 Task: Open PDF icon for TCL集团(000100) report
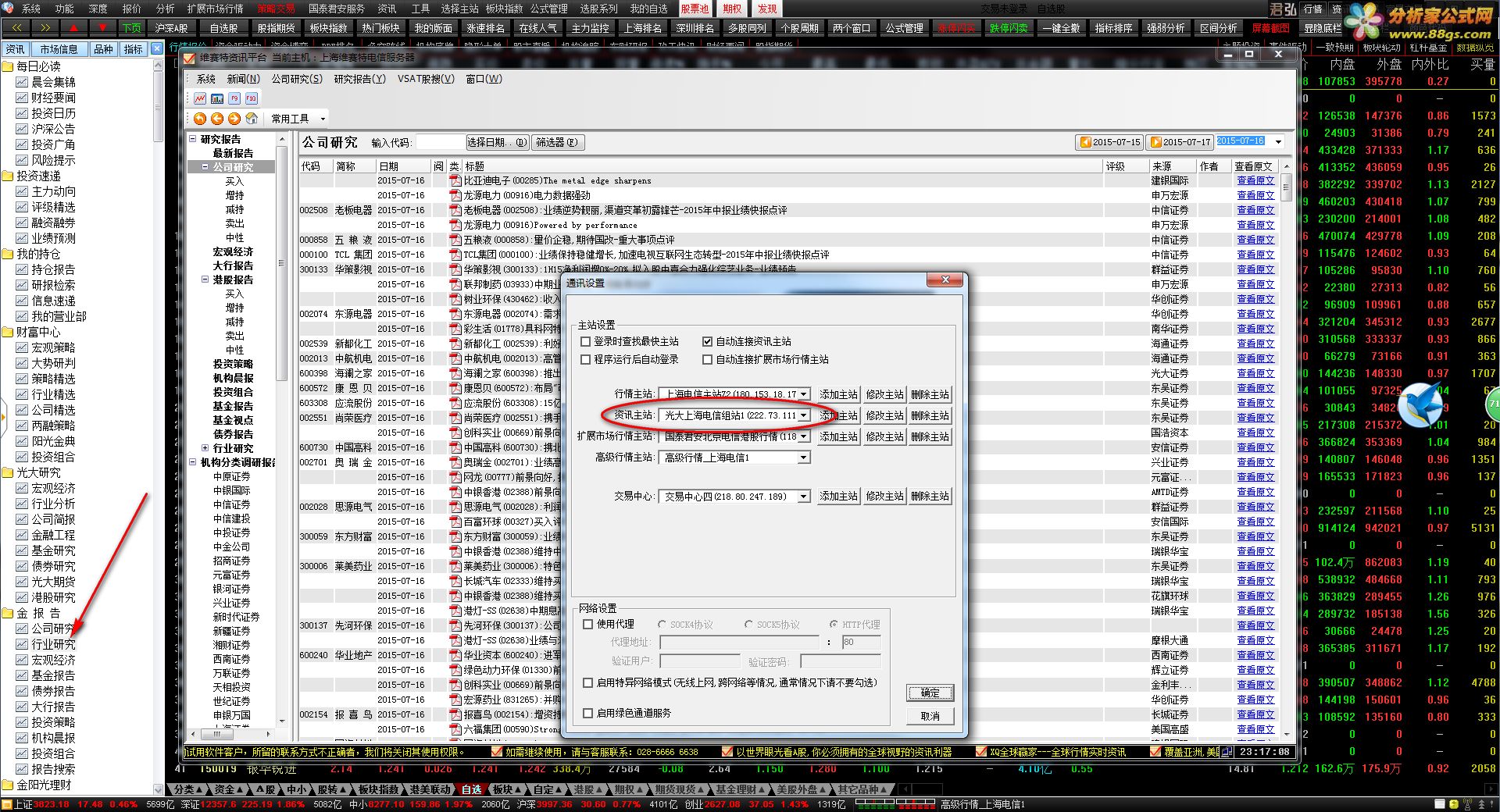pos(455,255)
